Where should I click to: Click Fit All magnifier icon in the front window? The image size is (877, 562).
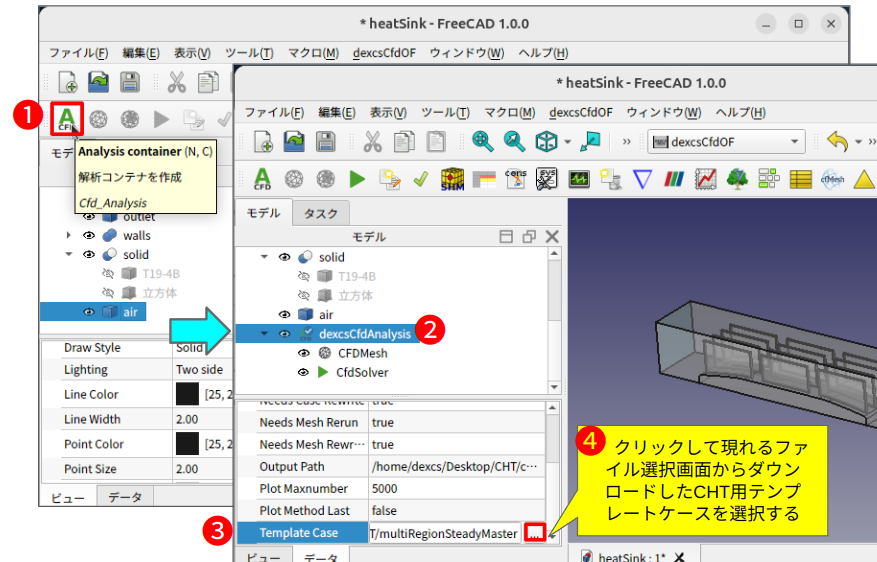pyautogui.click(x=483, y=141)
